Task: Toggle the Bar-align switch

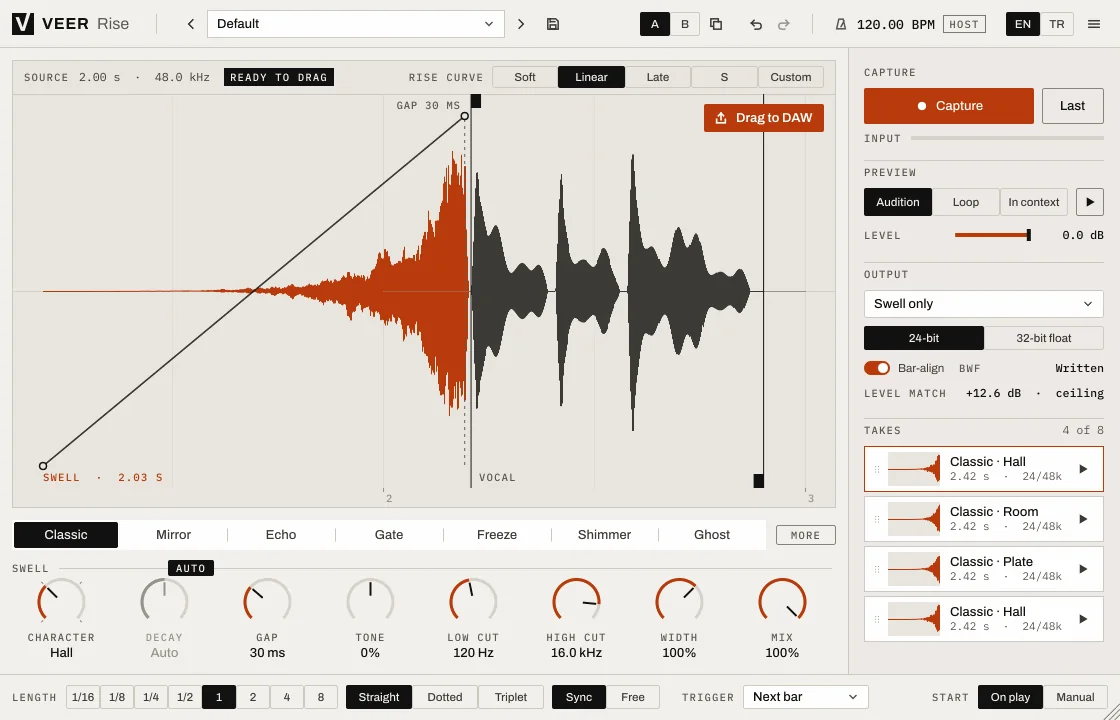Action: click(x=876, y=368)
